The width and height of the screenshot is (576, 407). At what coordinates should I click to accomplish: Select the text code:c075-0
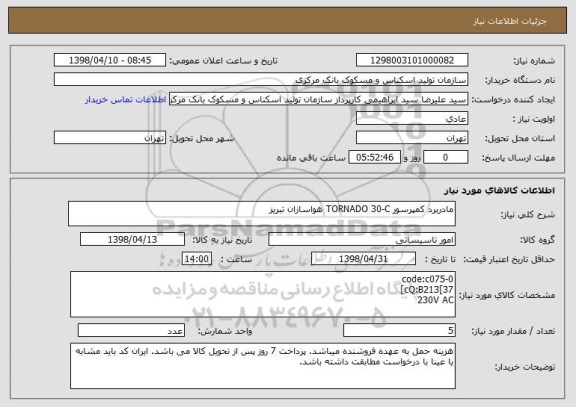pyautogui.click(x=427, y=279)
